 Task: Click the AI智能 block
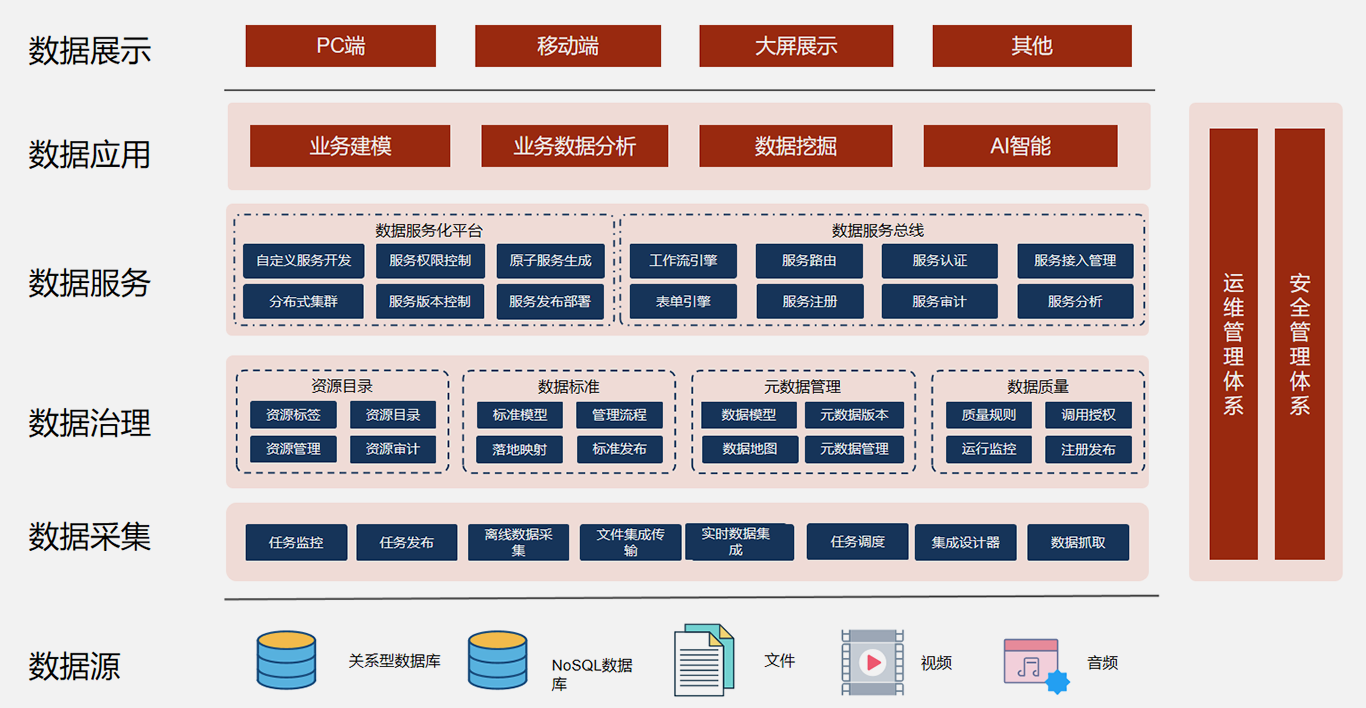point(1020,146)
